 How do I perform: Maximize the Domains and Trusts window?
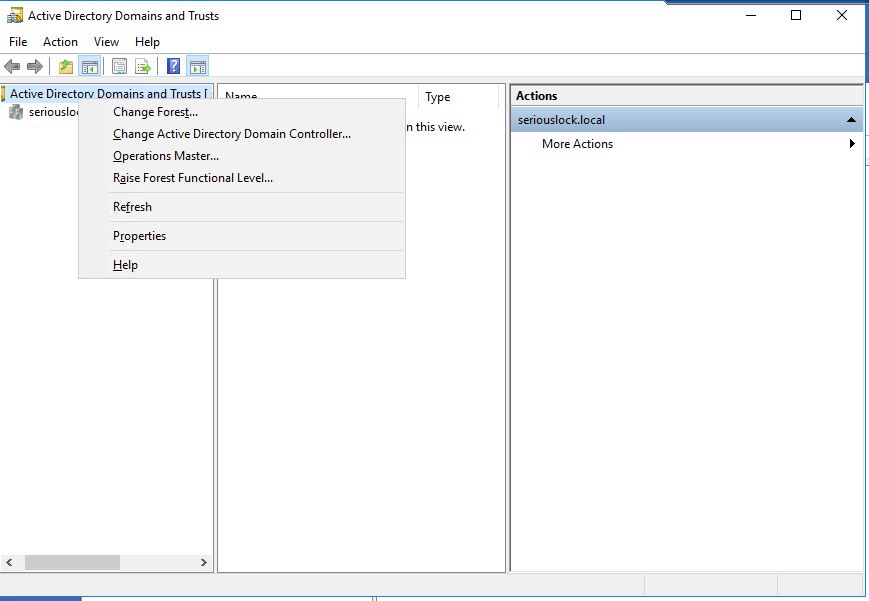[x=796, y=16]
